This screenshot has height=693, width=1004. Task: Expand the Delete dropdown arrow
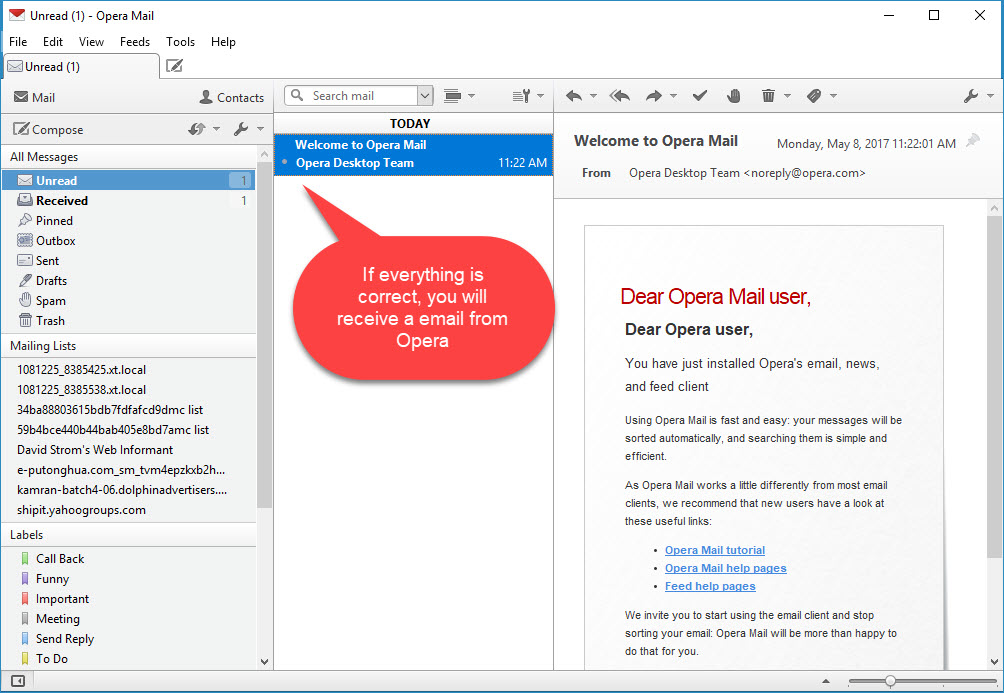pos(788,96)
